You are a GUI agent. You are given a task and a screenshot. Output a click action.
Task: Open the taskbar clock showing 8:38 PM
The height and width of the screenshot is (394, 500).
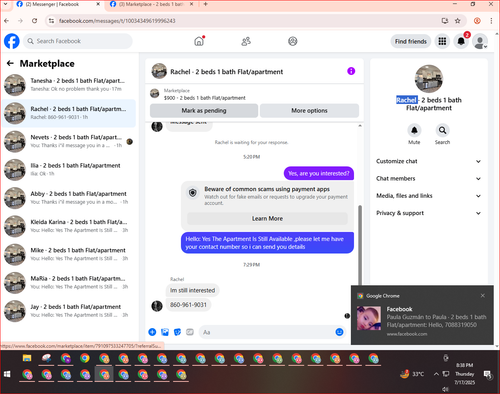pyautogui.click(x=465, y=374)
